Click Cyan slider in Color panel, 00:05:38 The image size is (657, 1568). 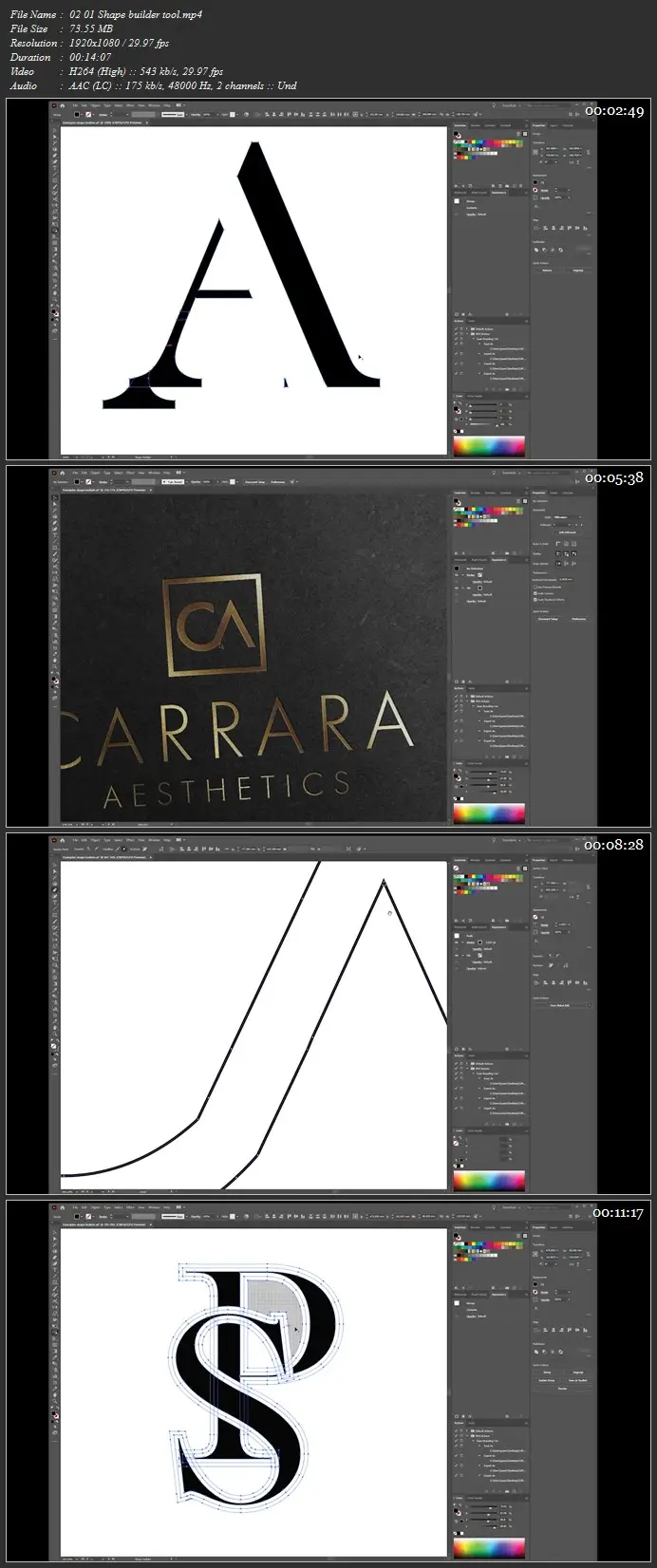point(484,772)
